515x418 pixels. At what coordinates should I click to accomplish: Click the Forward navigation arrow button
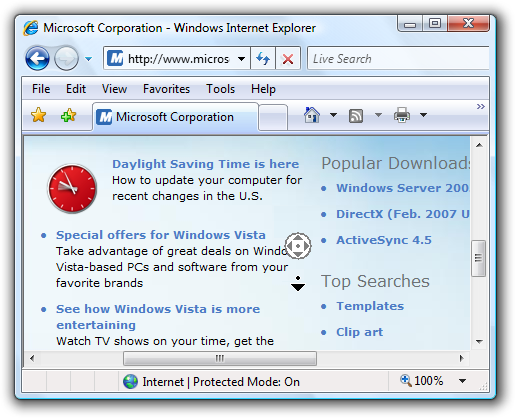[x=66, y=58]
